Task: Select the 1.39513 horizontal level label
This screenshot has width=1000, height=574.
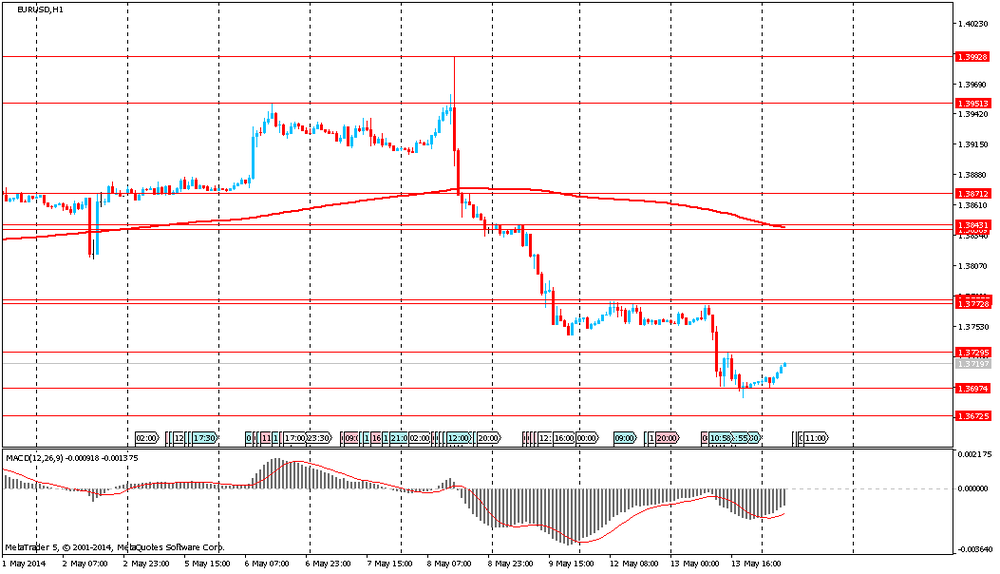Action: coord(972,103)
